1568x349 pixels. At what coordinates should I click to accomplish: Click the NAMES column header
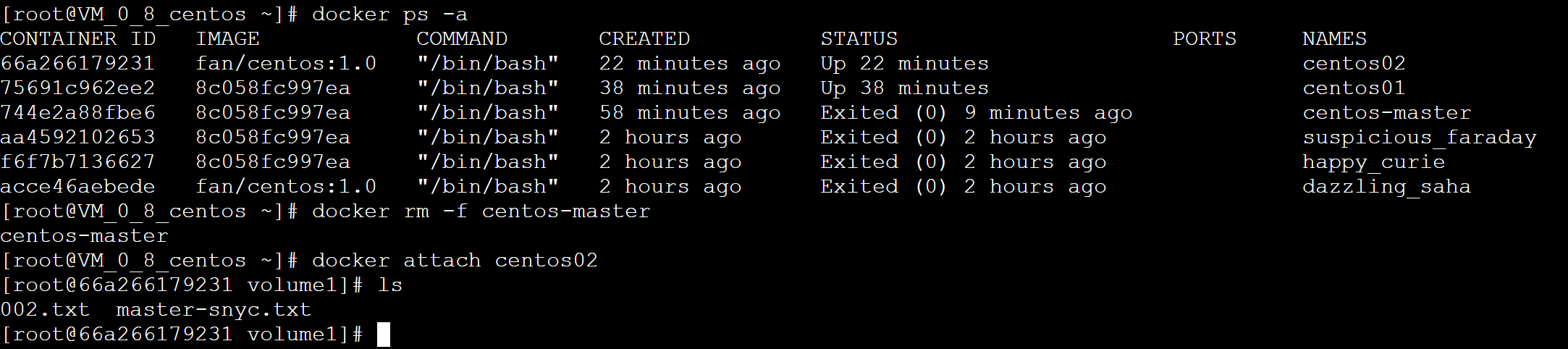coord(1334,39)
